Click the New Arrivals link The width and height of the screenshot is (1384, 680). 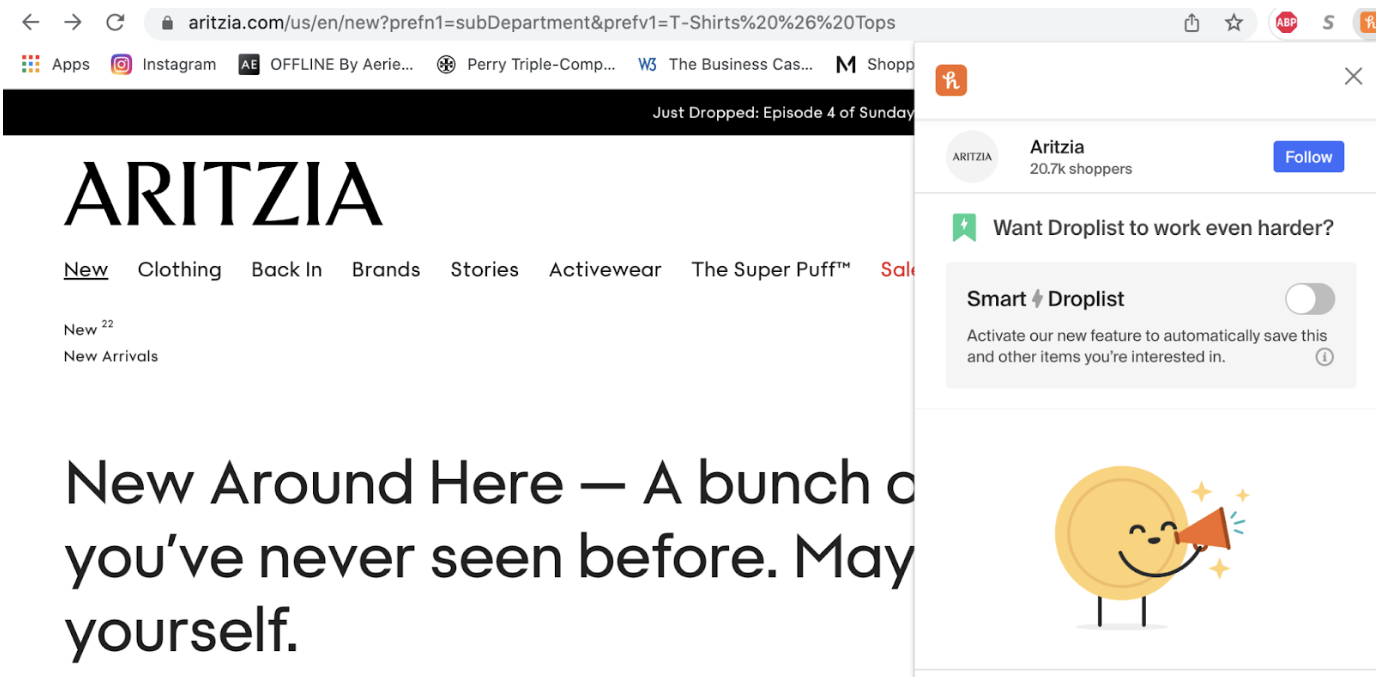[x=111, y=356]
